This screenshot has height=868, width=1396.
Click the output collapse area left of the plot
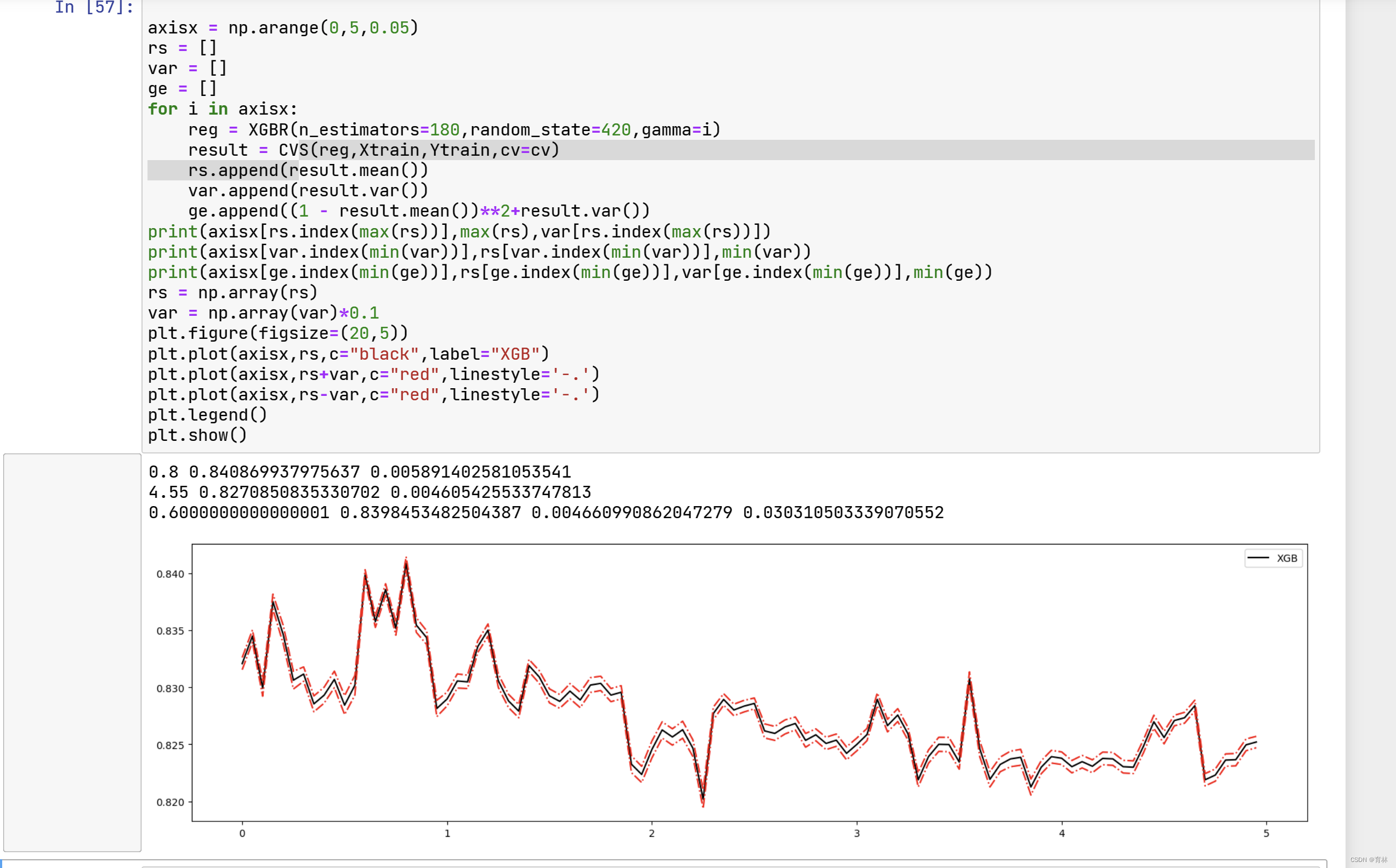pyautogui.click(x=72, y=653)
